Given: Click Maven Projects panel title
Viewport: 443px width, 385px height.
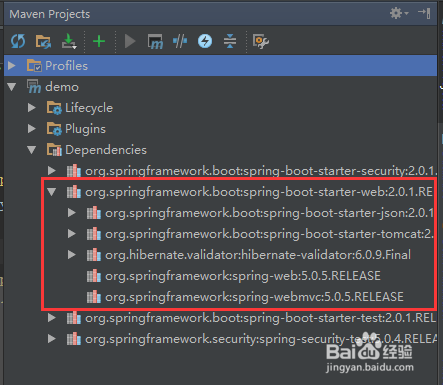Looking at the screenshot, I should tap(50, 14).
